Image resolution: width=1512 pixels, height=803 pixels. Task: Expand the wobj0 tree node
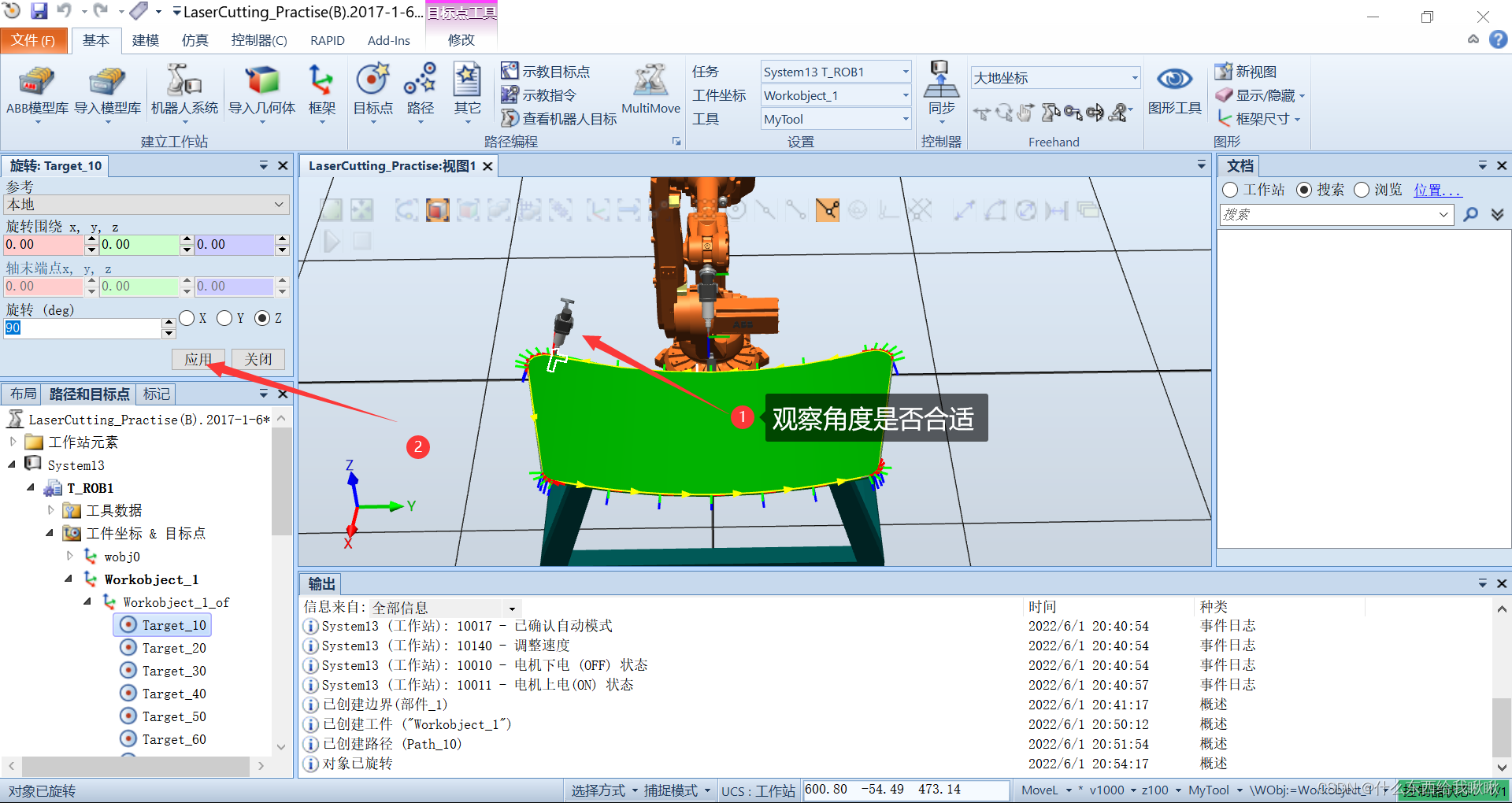click(x=70, y=556)
